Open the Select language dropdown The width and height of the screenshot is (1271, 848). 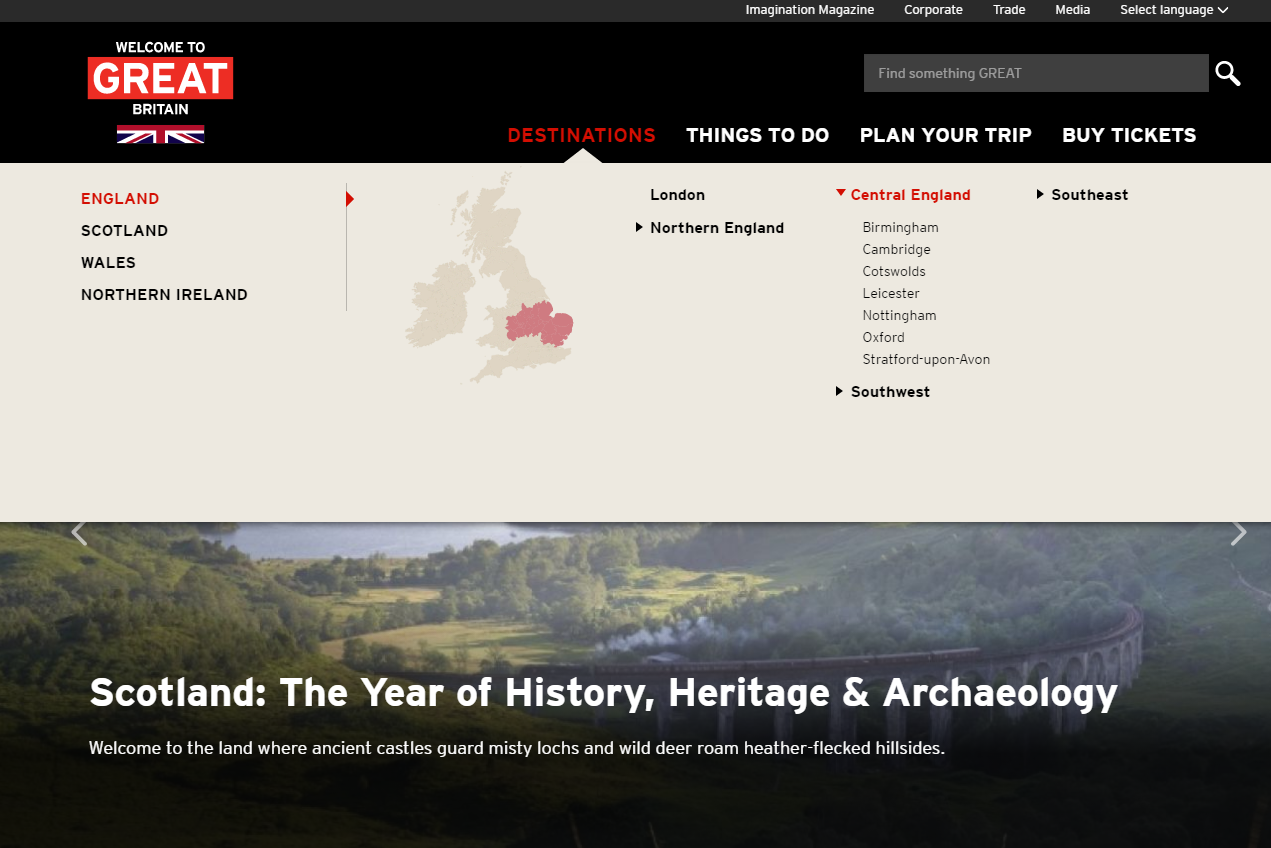pos(1173,10)
